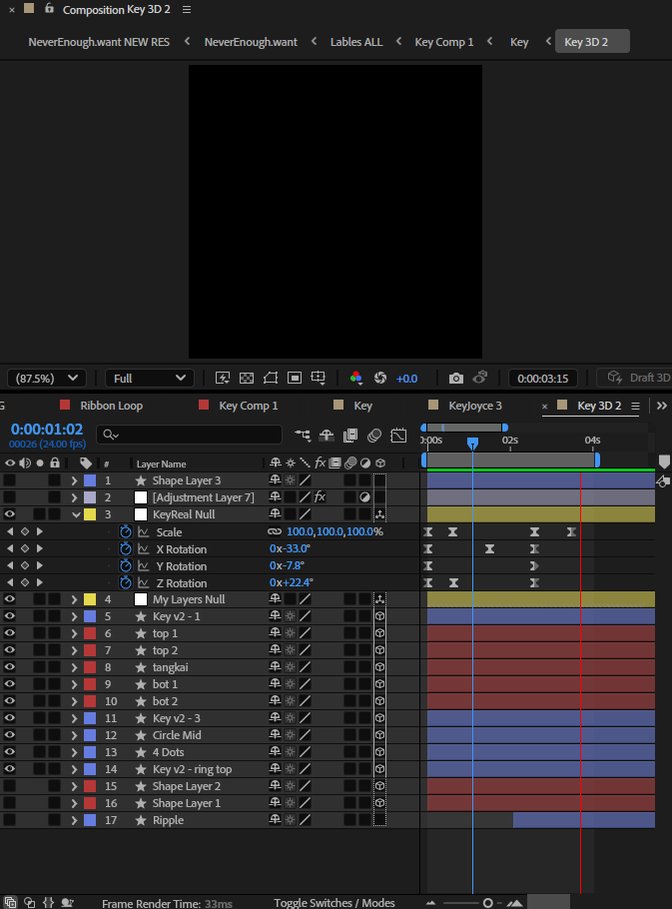Click Toggle Switches / Modes button

tap(334, 903)
